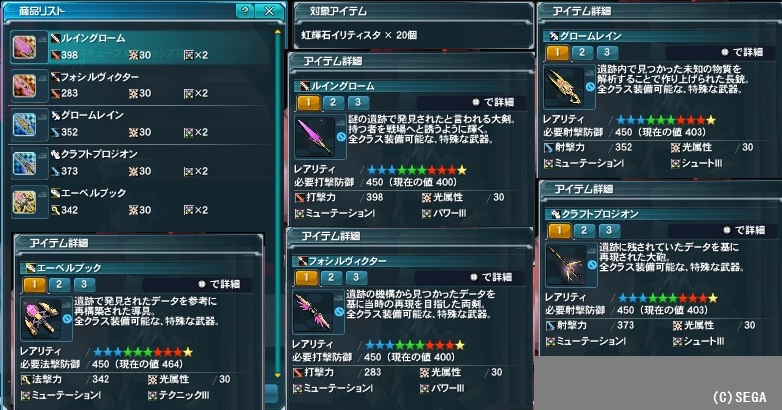
Task: Select tab 2 in グロームレイン details
Action: [x=582, y=52]
